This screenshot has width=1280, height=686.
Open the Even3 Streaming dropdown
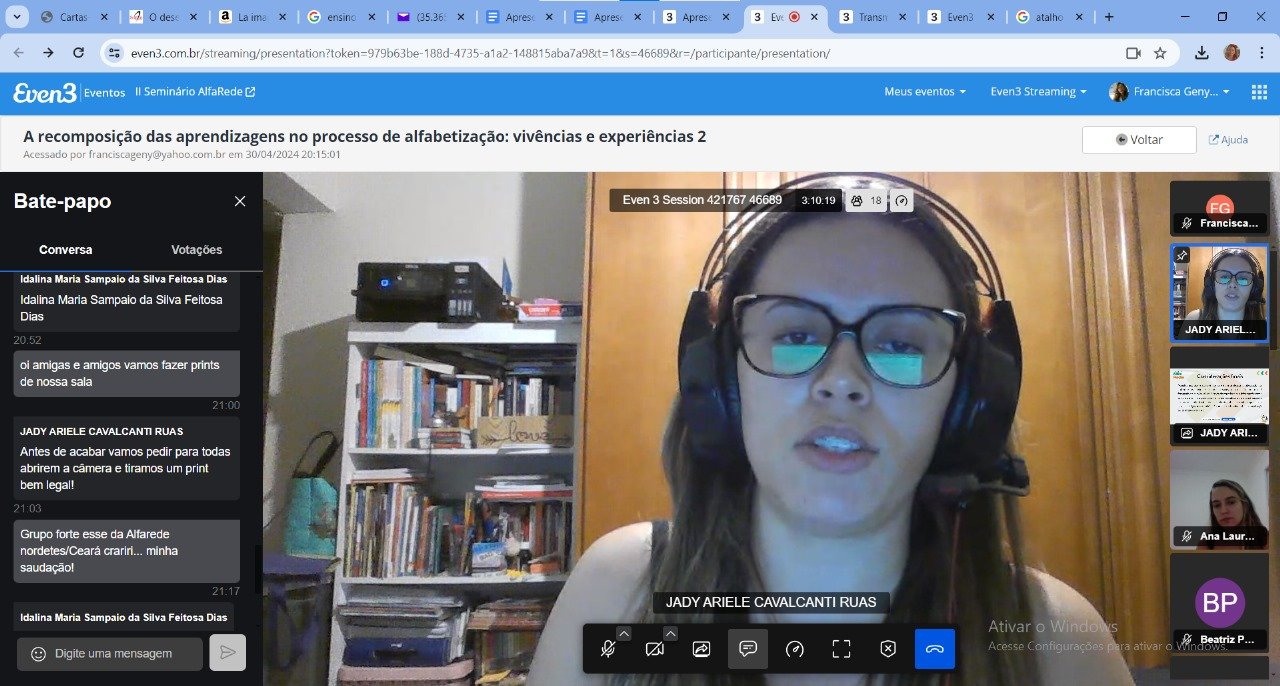click(x=1038, y=92)
